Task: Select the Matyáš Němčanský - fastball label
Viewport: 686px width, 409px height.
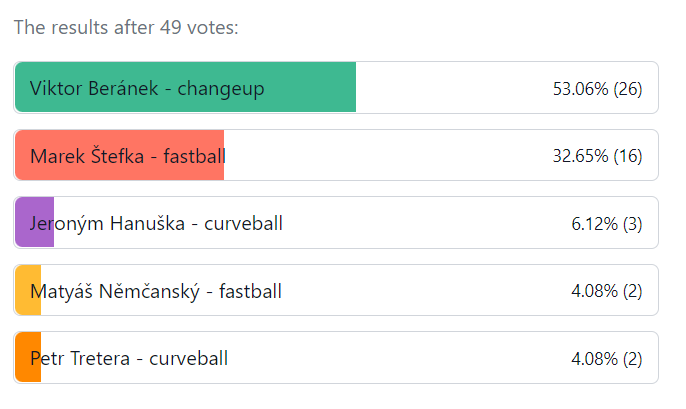Action: pyautogui.click(x=156, y=291)
